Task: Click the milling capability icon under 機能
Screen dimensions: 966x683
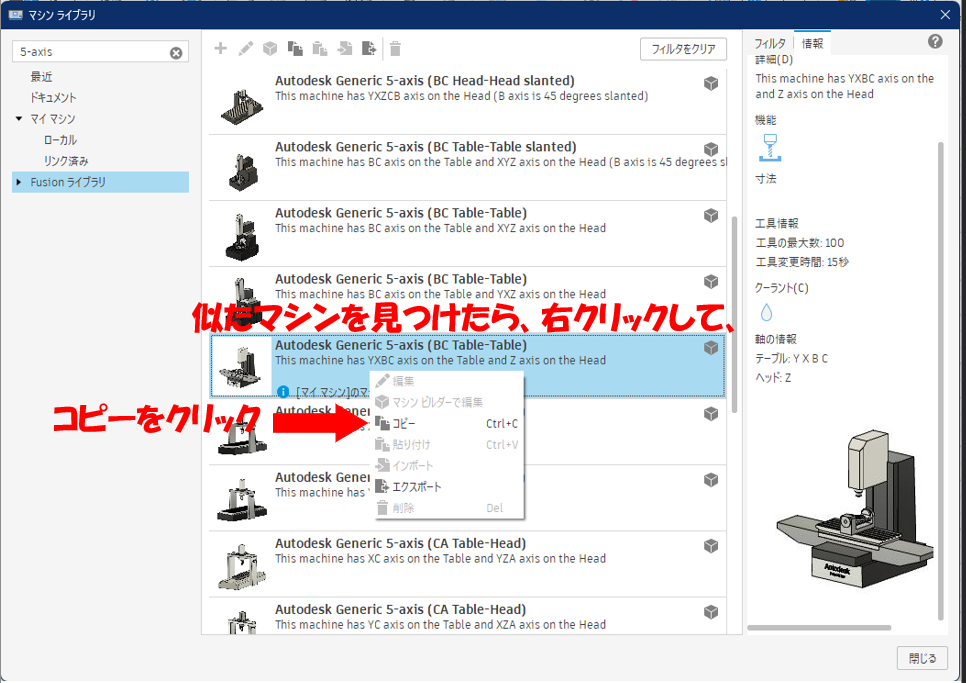Action: tap(771, 147)
